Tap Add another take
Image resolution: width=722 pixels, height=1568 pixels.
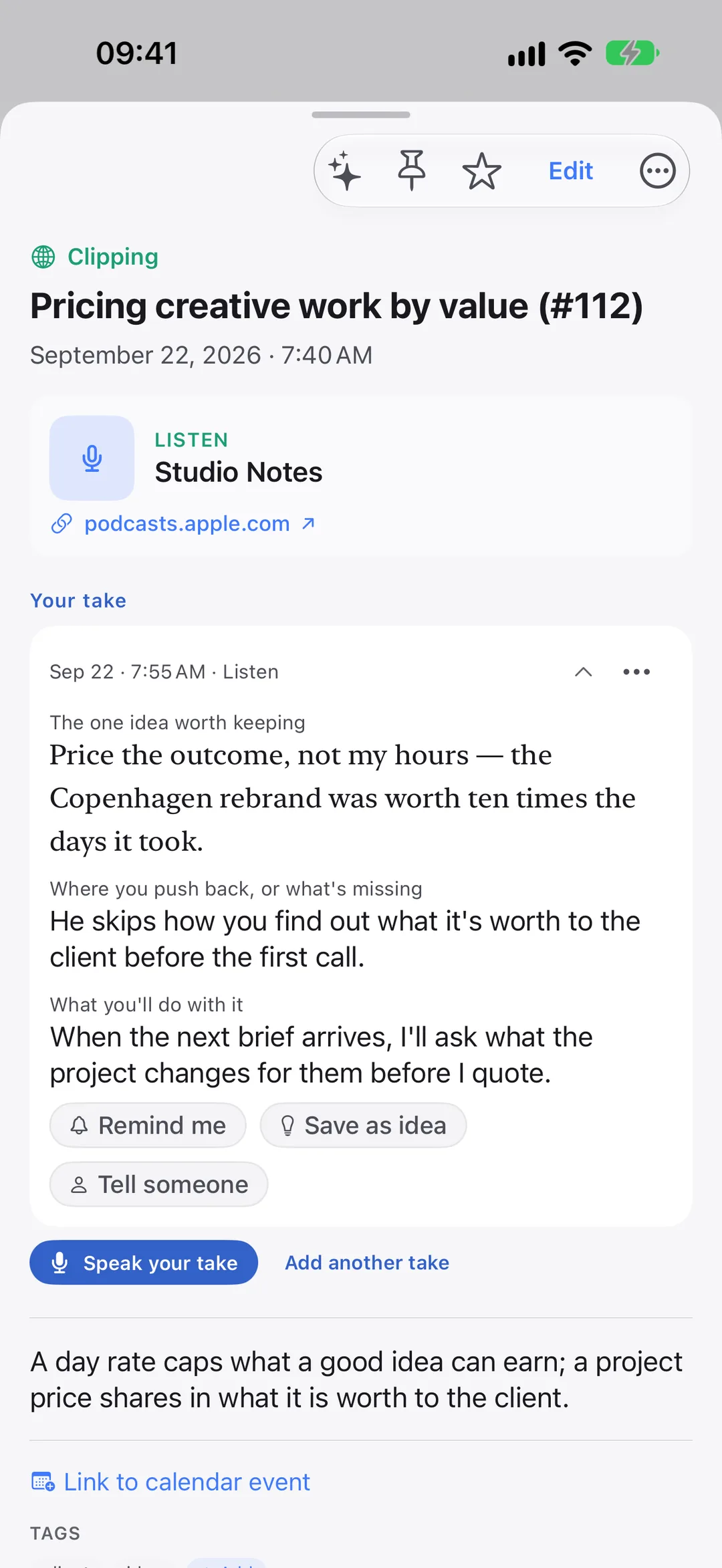(367, 1263)
